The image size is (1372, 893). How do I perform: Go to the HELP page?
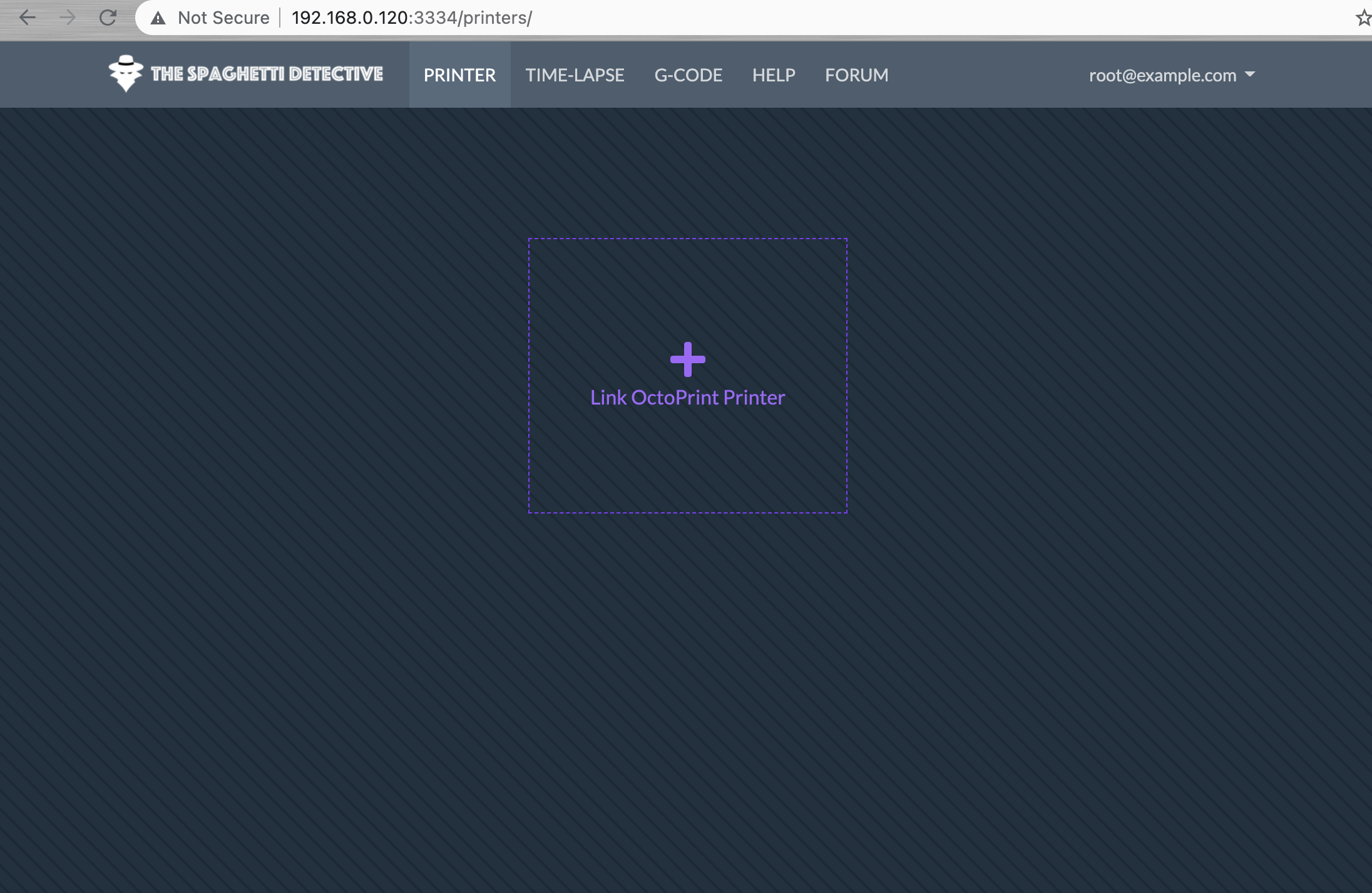(774, 75)
